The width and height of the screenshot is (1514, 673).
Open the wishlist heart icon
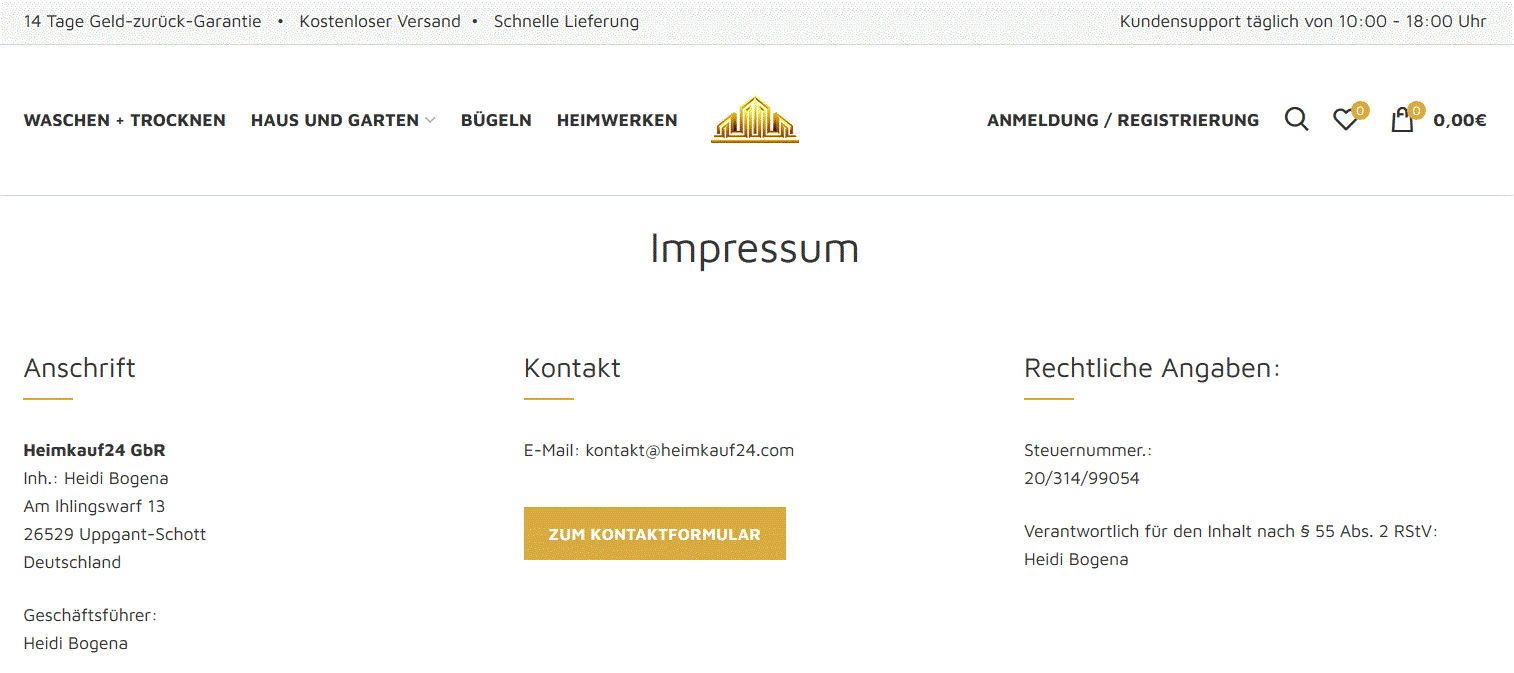pyautogui.click(x=1345, y=120)
